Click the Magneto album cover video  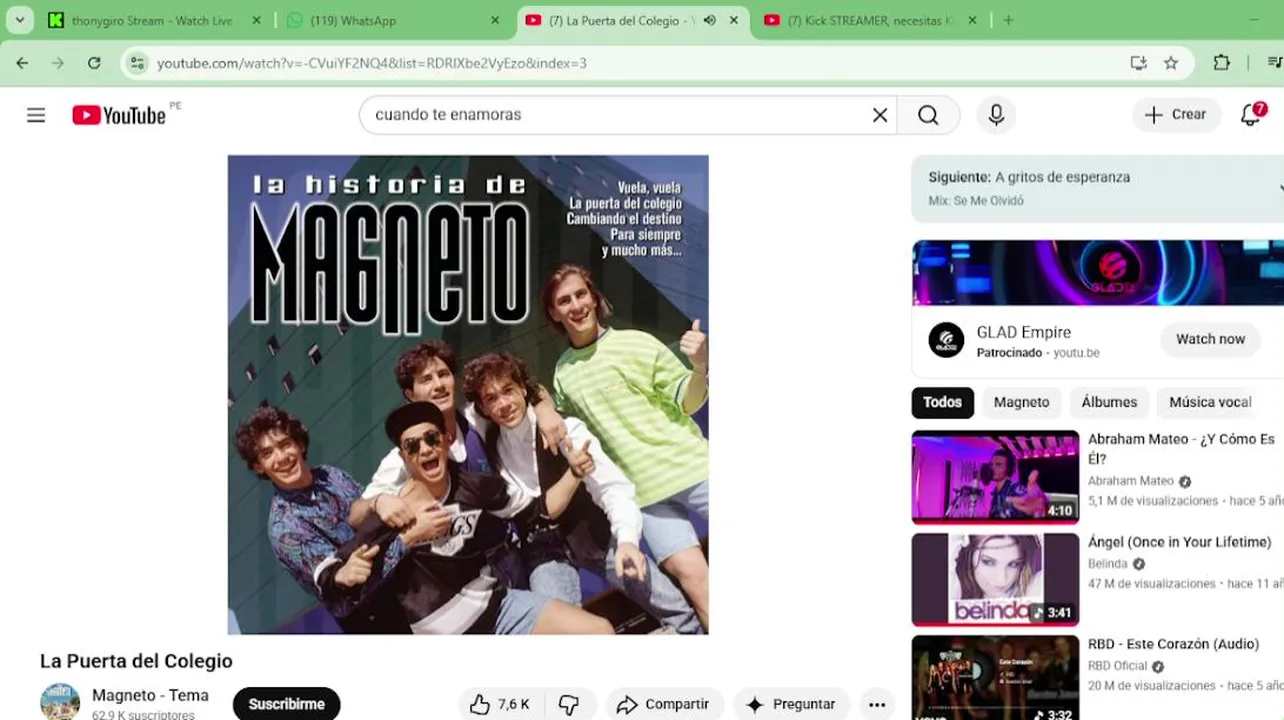pos(468,394)
